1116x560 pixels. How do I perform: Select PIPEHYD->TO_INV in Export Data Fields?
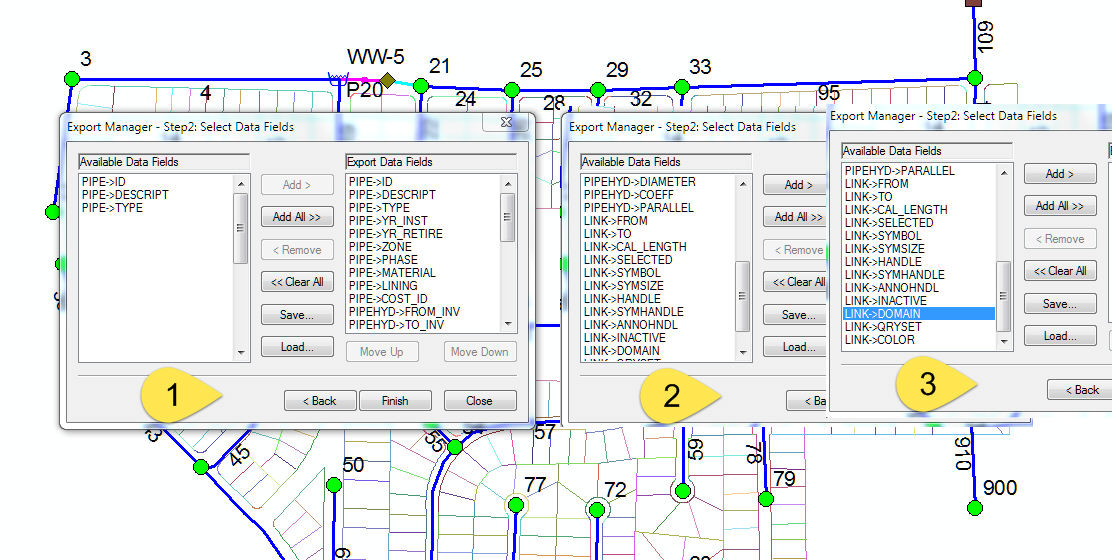(396, 324)
